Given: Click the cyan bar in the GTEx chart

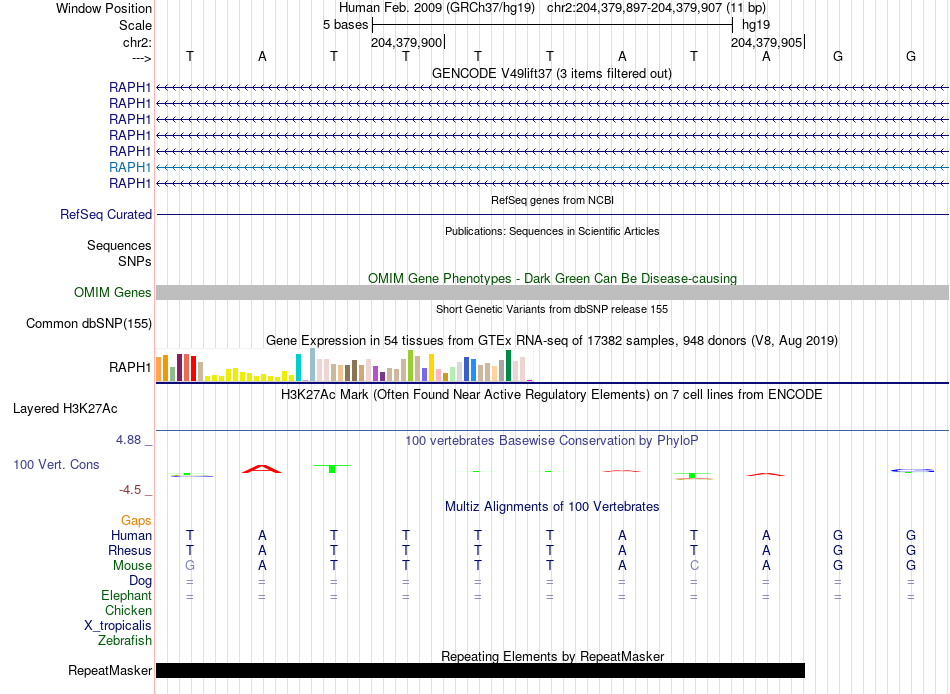Looking at the screenshot, I should coord(298,367).
